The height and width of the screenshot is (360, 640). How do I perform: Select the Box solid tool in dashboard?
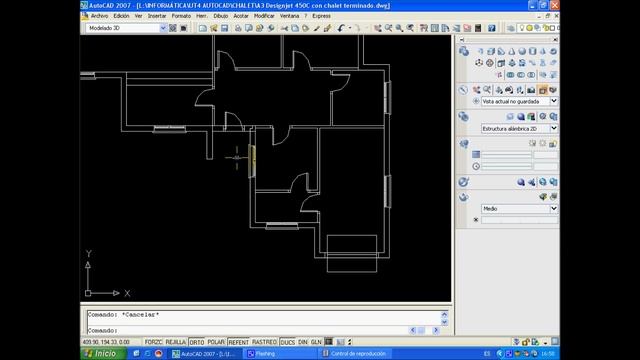[x=491, y=51]
